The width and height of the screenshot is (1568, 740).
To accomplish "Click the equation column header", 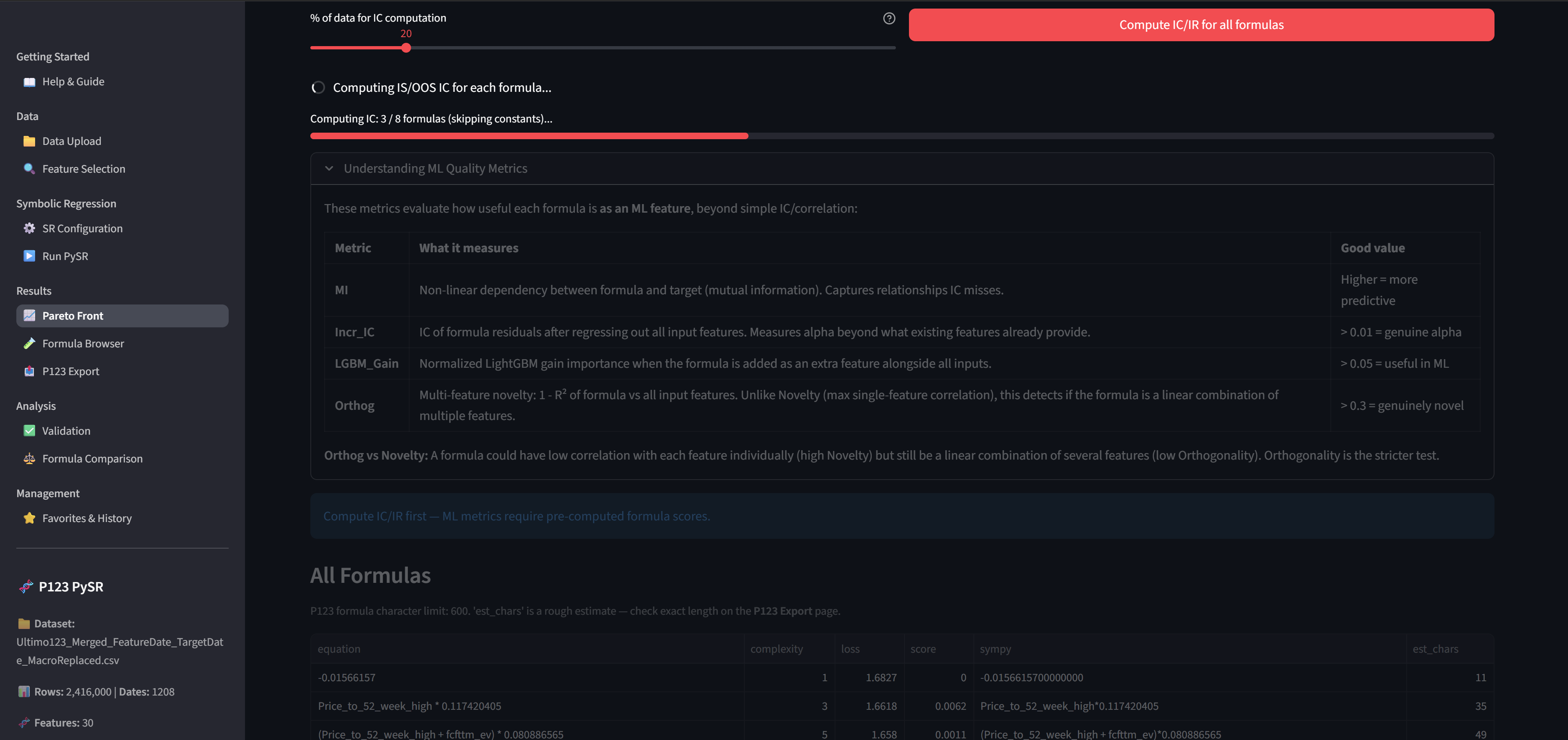I will [x=339, y=649].
